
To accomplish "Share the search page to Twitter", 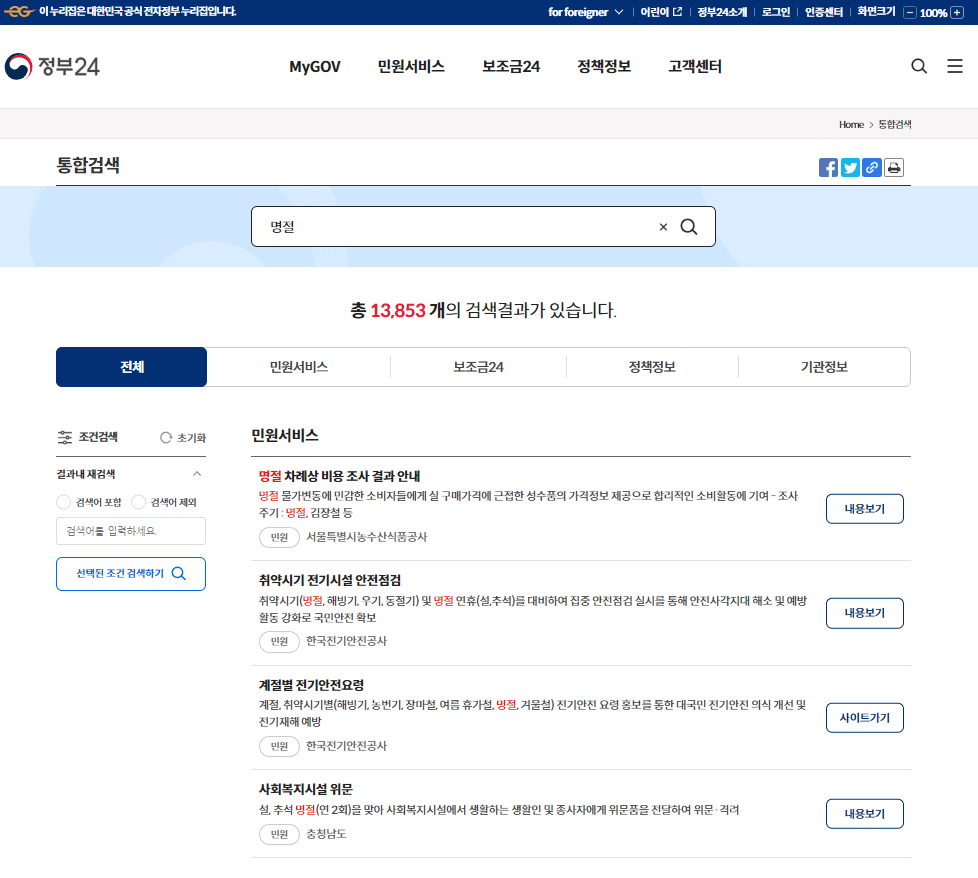I will [850, 167].
